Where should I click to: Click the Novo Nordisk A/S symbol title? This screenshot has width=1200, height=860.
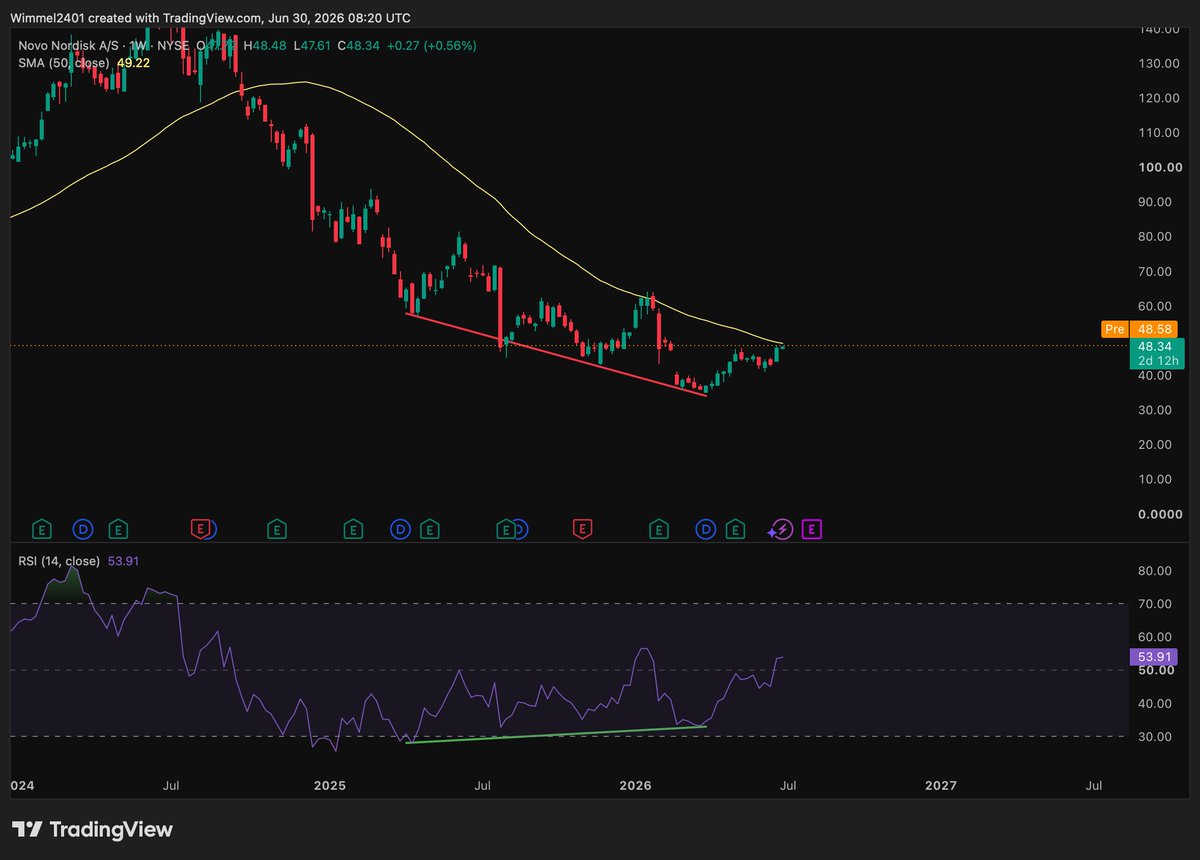pyautogui.click(x=68, y=46)
